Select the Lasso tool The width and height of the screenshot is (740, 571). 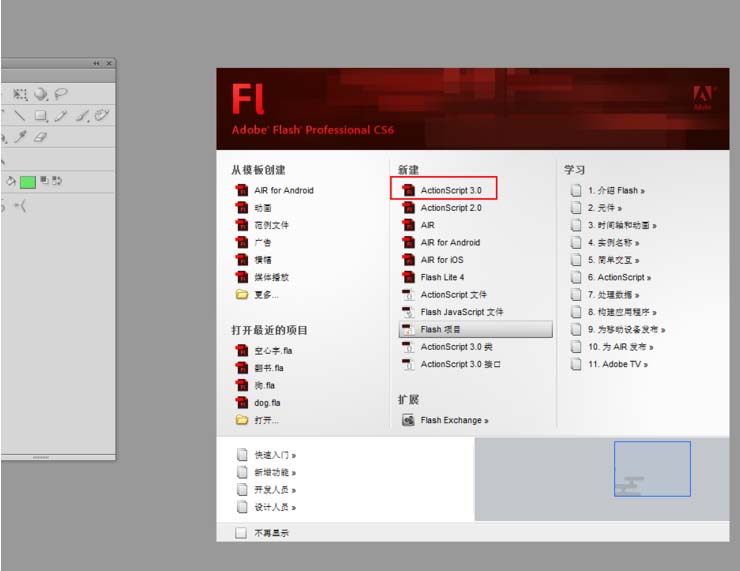(61, 94)
